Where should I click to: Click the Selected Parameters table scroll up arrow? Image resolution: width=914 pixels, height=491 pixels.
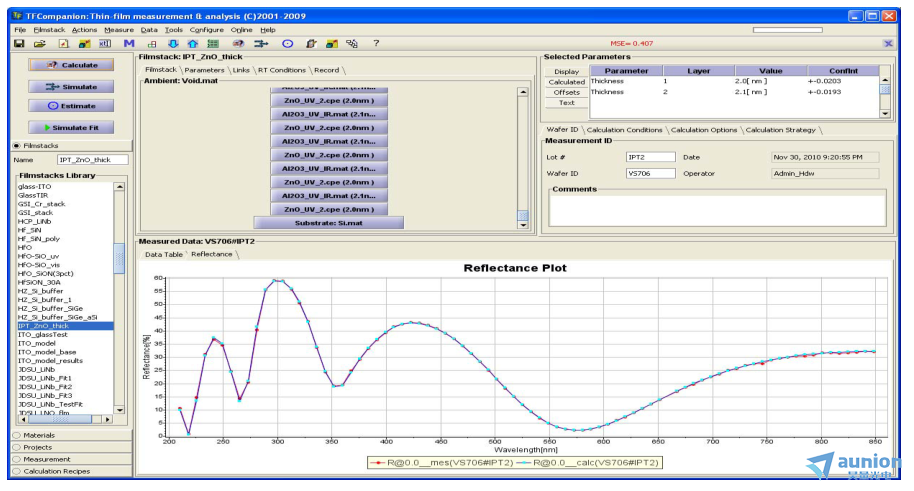[x=885, y=80]
